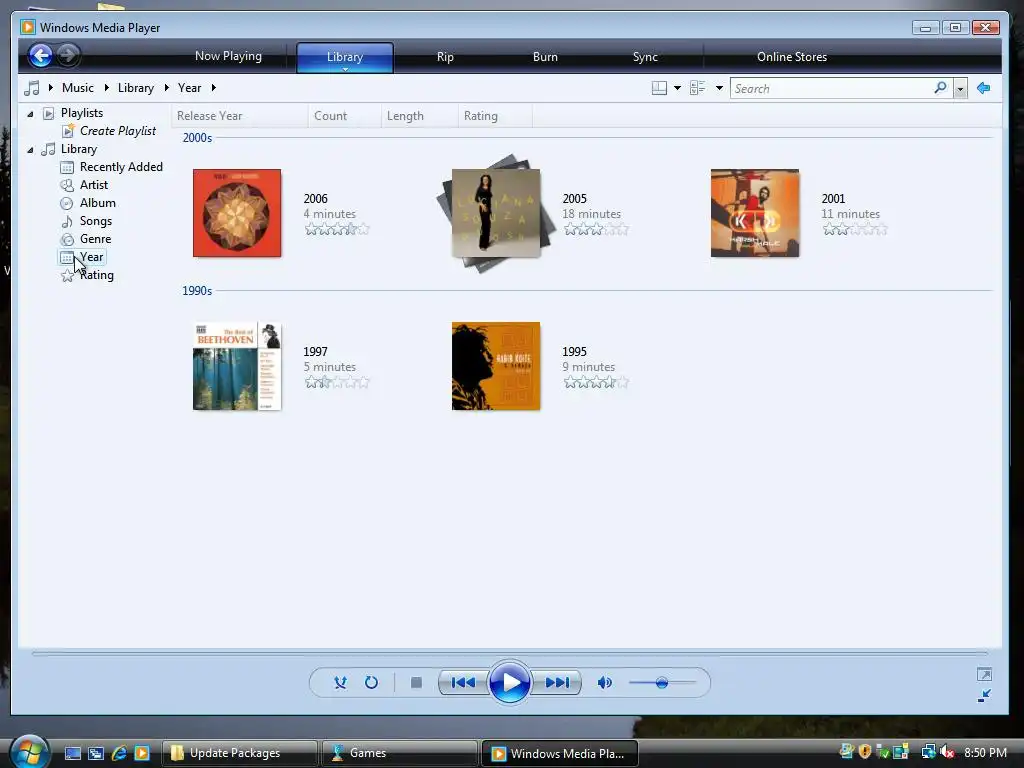Viewport: 1024px width, 768px height.
Task: Select the 2000s group heading
Action: 197,138
